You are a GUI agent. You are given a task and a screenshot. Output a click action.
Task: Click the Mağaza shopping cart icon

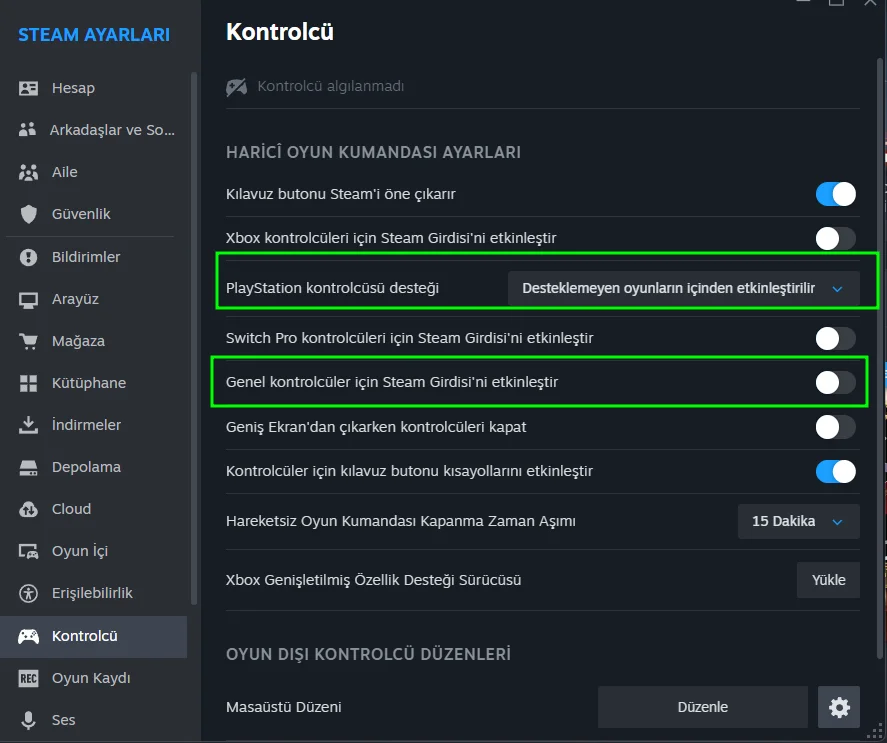(x=28, y=341)
